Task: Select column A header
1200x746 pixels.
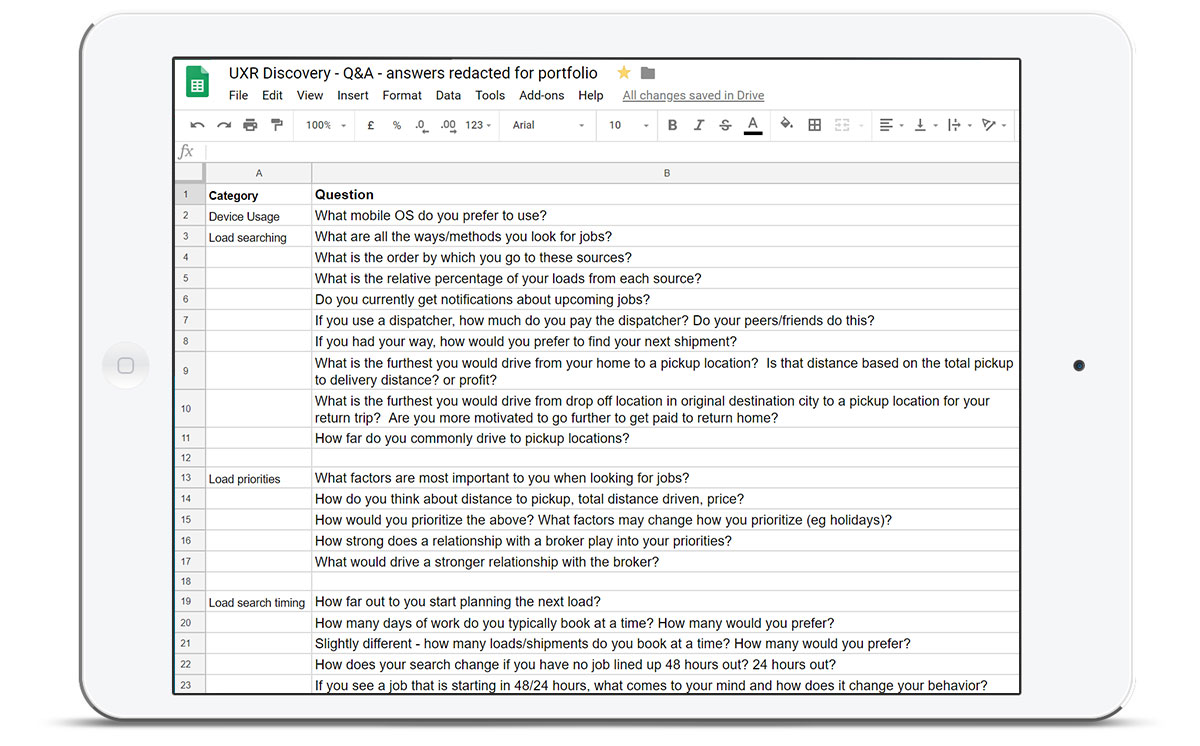Action: click(x=259, y=173)
